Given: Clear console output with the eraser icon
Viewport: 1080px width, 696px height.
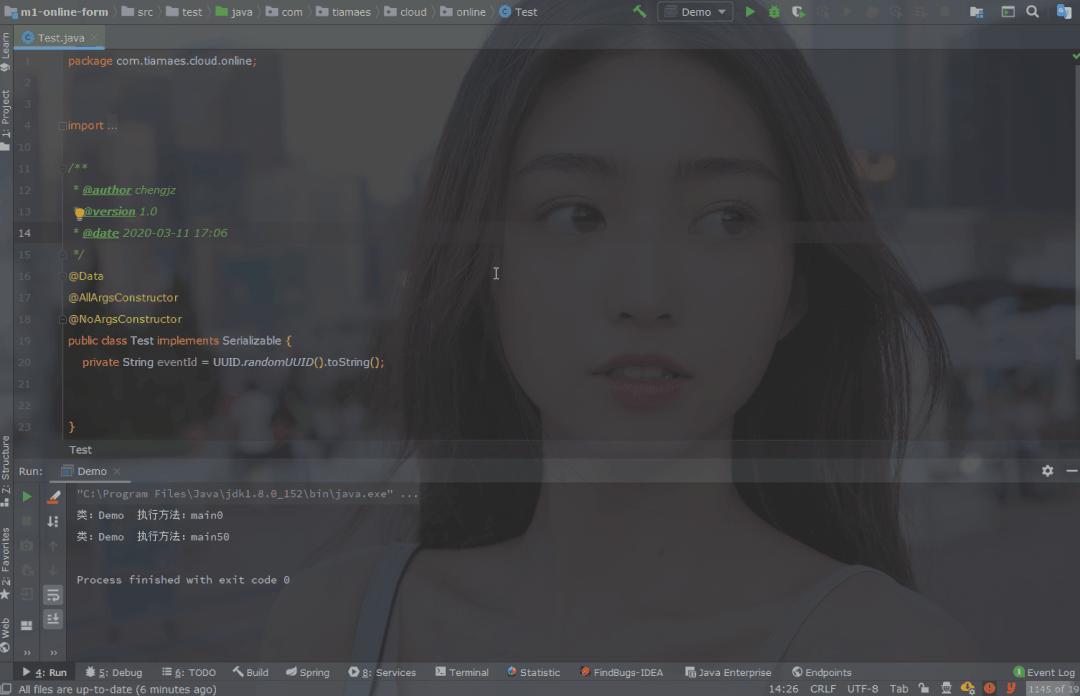Looking at the screenshot, I should (53, 496).
